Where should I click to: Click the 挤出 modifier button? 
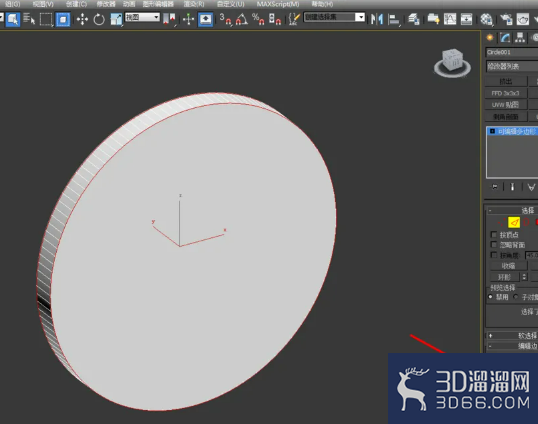tap(506, 81)
